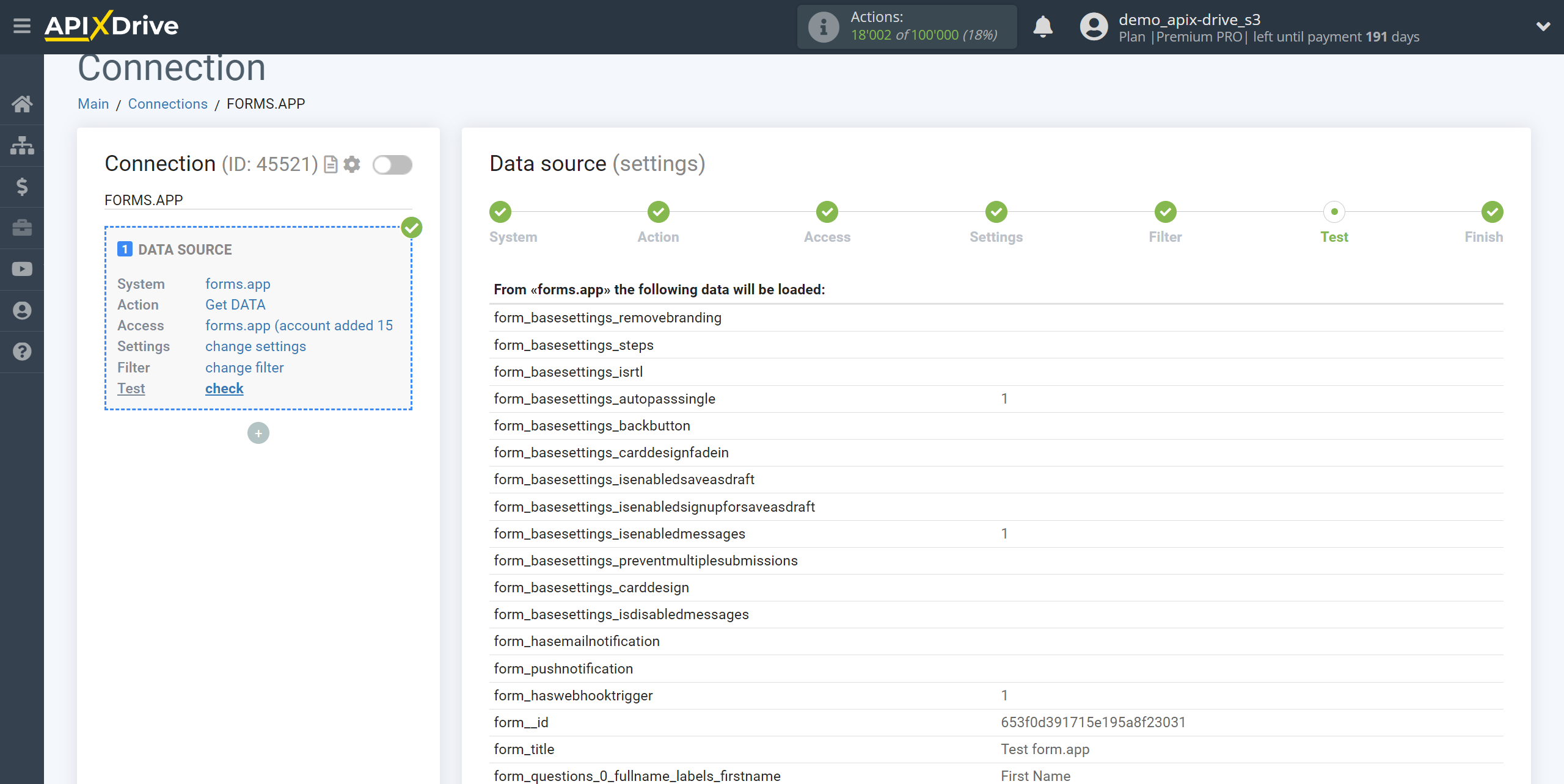
Task: Click the form_haswebhooktrigger row
Action: click(x=996, y=695)
